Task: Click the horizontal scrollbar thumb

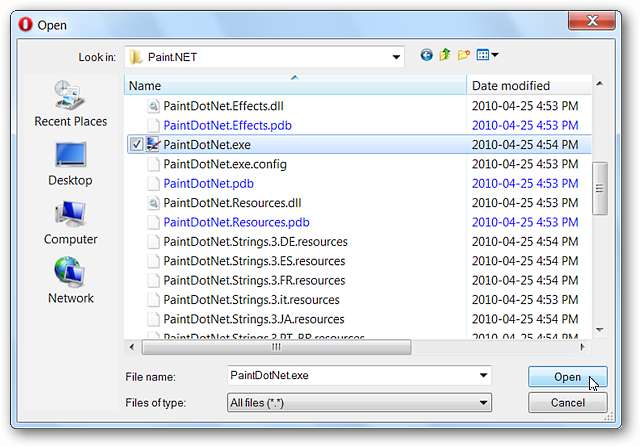Action: pos(276,347)
